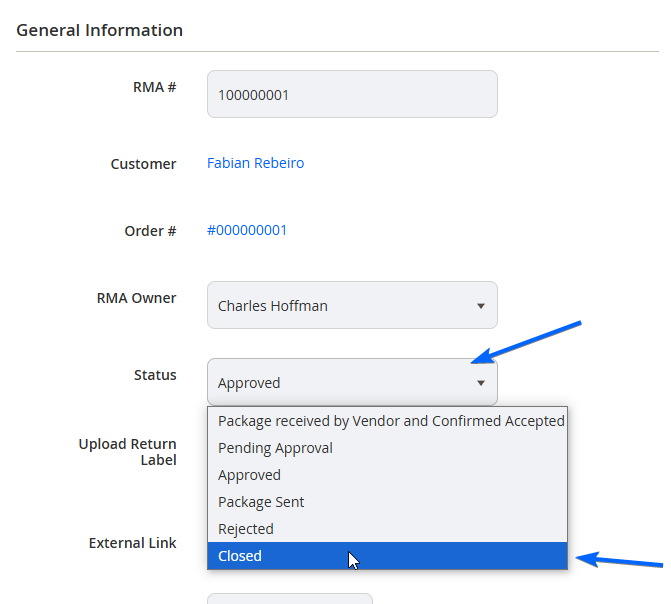The image size is (671, 604).
Task: Click the Status dropdown arrow icon
Action: click(x=481, y=383)
